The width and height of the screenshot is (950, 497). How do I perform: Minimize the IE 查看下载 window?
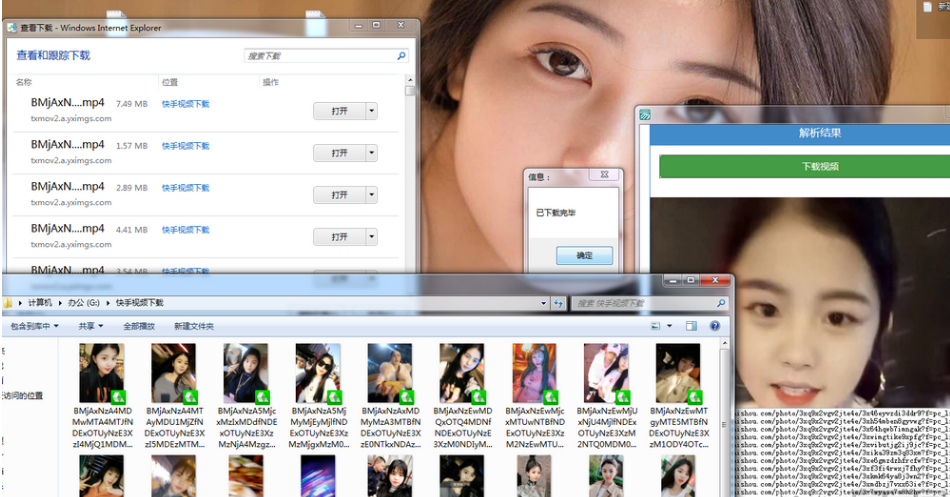click(358, 25)
